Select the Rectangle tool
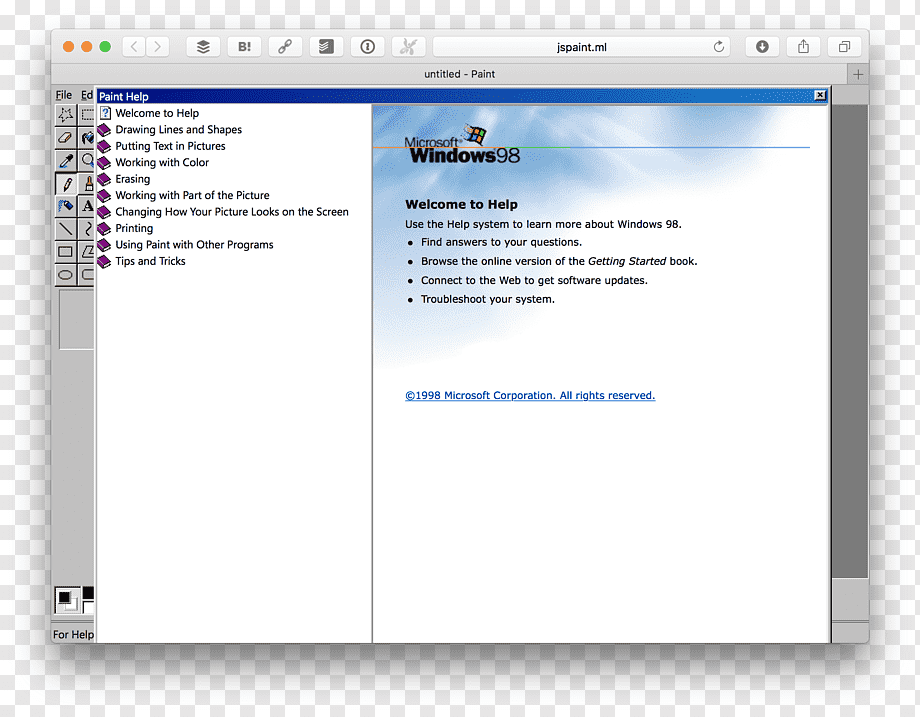Screen dimensions: 920x717 click(66, 252)
